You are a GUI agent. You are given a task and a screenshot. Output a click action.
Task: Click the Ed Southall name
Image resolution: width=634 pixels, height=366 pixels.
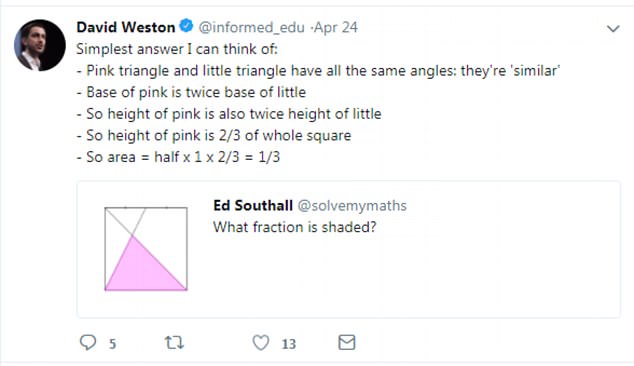[253, 205]
